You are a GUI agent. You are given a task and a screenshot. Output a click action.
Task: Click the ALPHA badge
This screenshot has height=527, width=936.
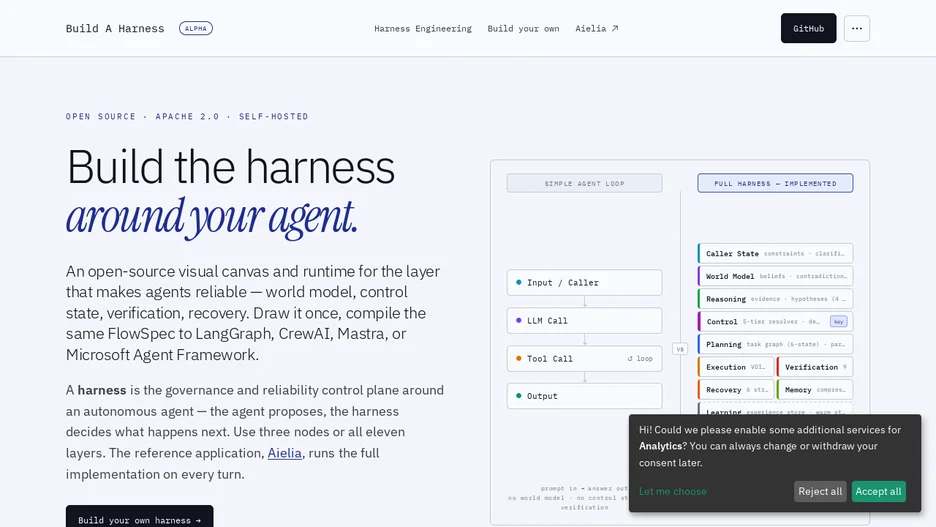[x=196, y=28]
